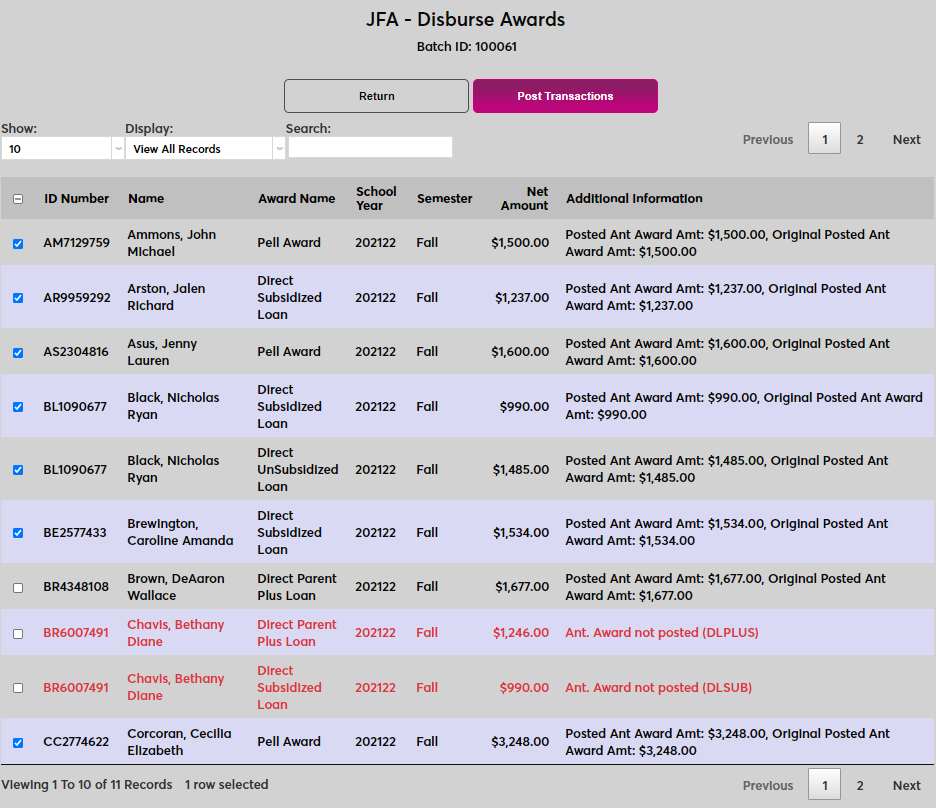The image size is (936, 808).
Task: Go to page 2 in top pagination
Action: tap(860, 140)
